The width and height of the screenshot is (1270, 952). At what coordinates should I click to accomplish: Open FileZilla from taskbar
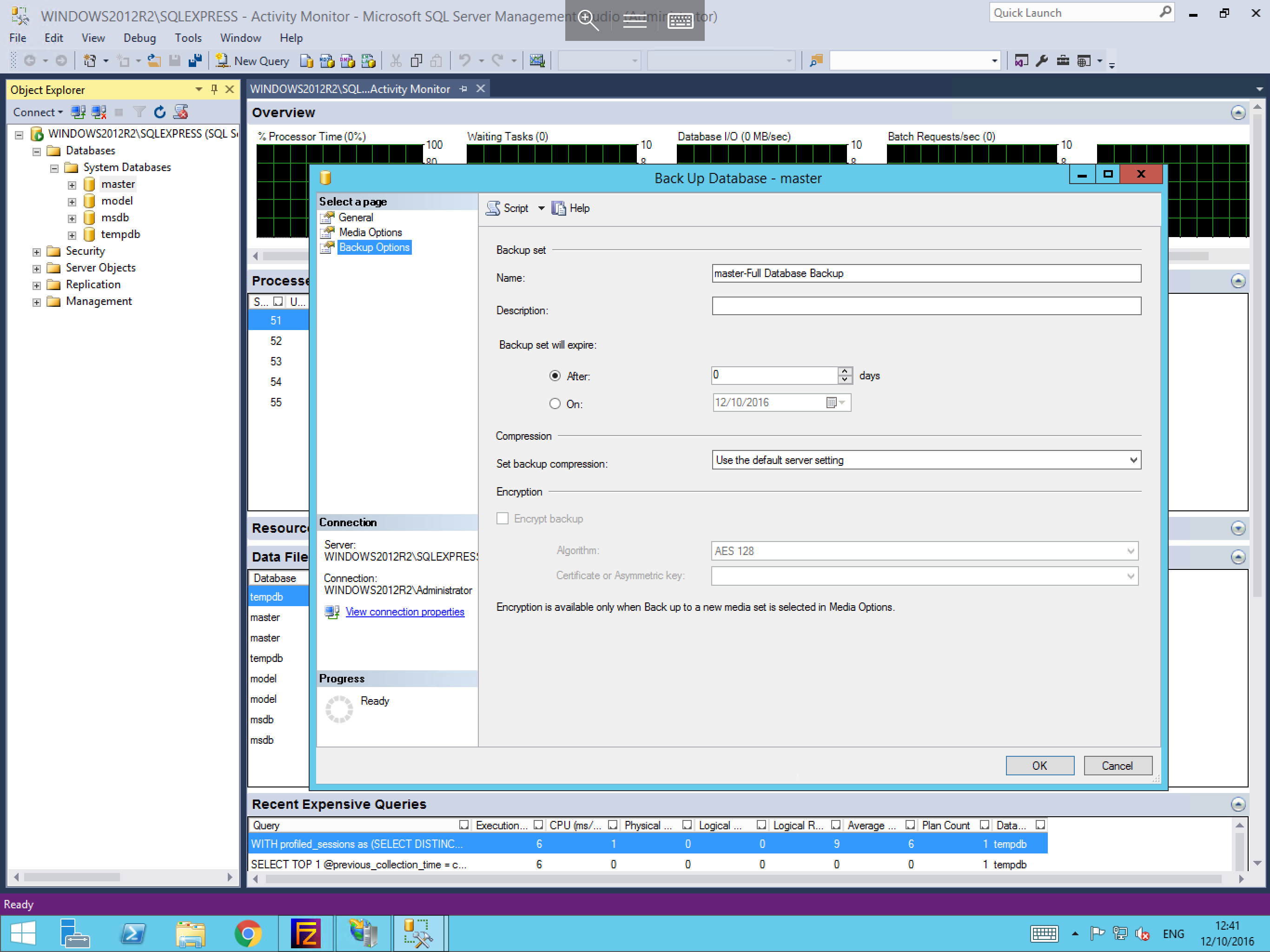[x=305, y=933]
